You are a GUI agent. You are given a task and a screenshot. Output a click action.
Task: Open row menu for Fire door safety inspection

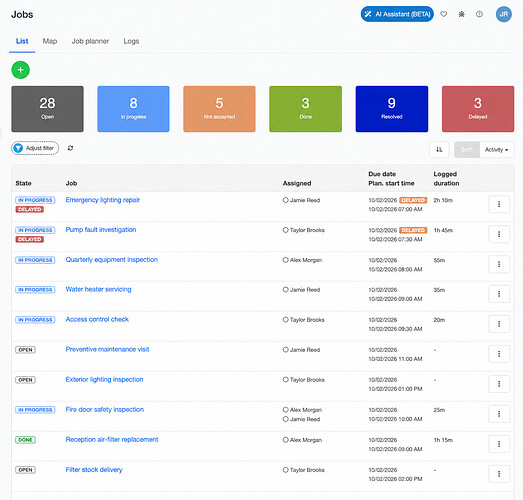[x=499, y=414]
